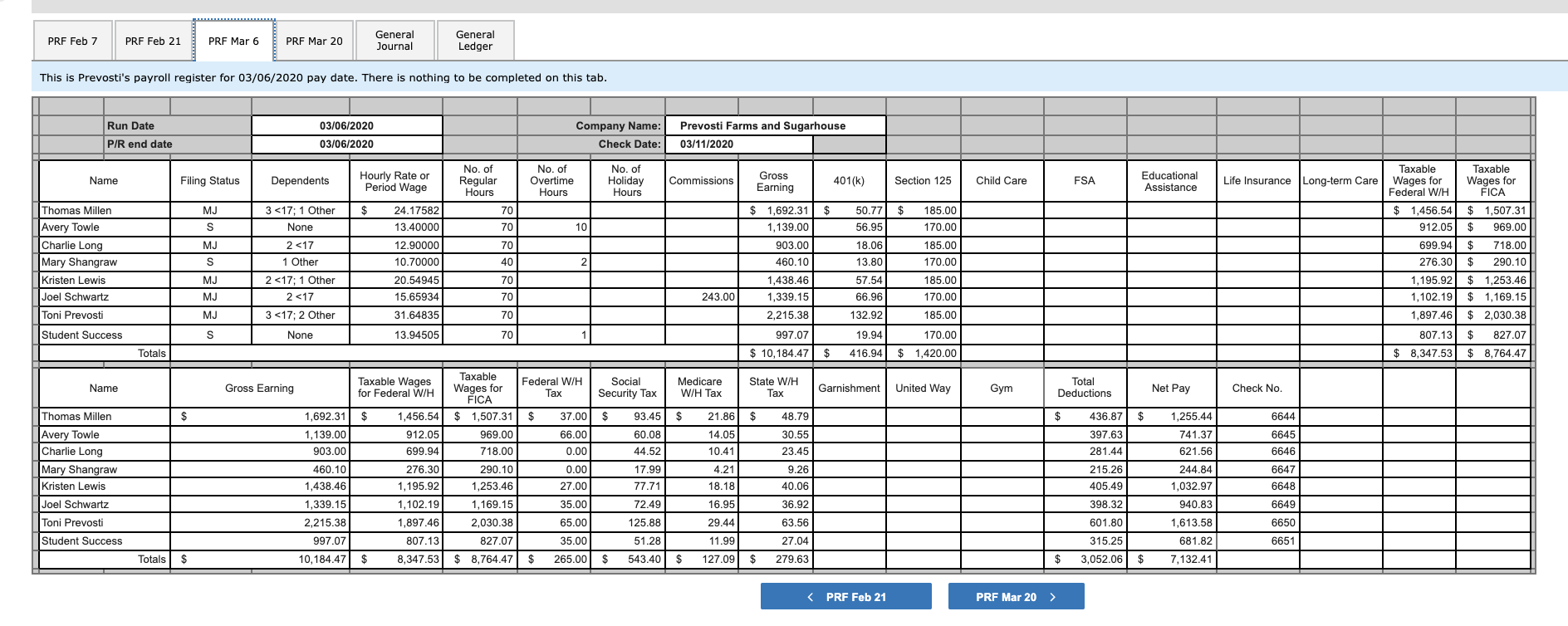Click Mary Shangraw's net pay 244.84
The height and width of the screenshot is (626, 1568).
1171,469
